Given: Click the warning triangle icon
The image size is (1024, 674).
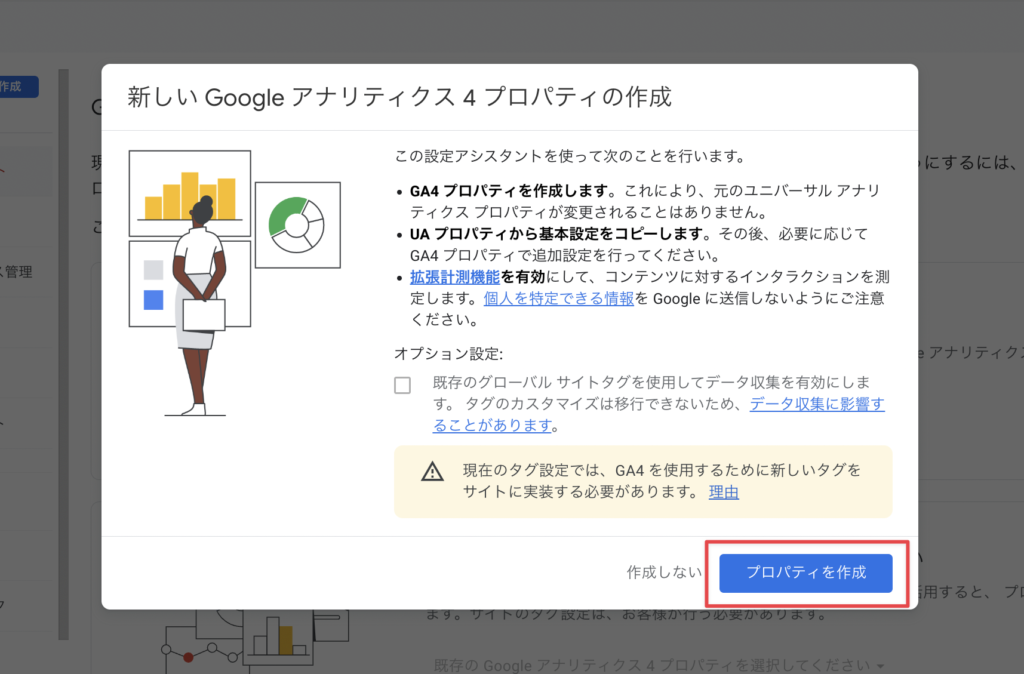Looking at the screenshot, I should tap(432, 472).
